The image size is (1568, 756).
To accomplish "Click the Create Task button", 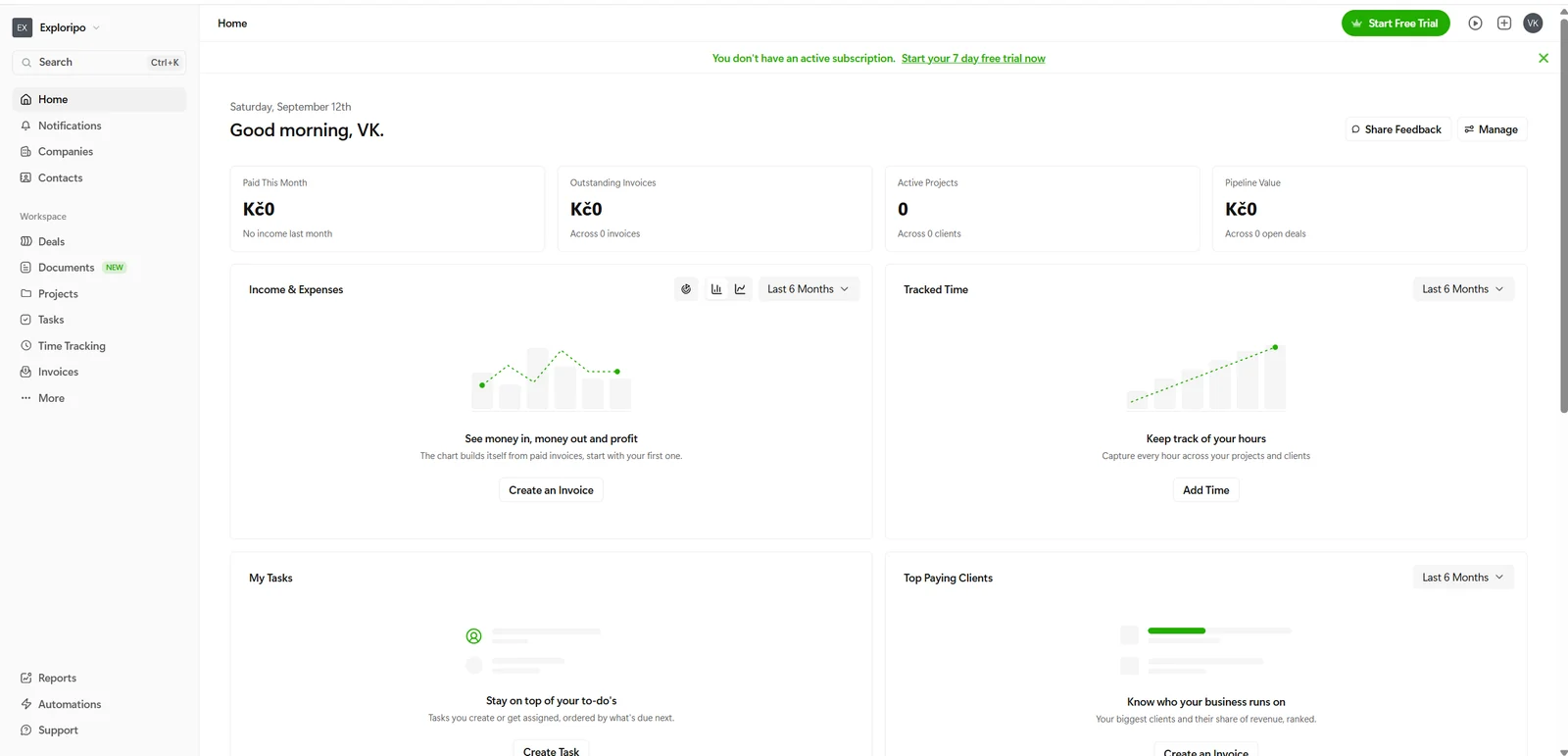I will 551,750.
